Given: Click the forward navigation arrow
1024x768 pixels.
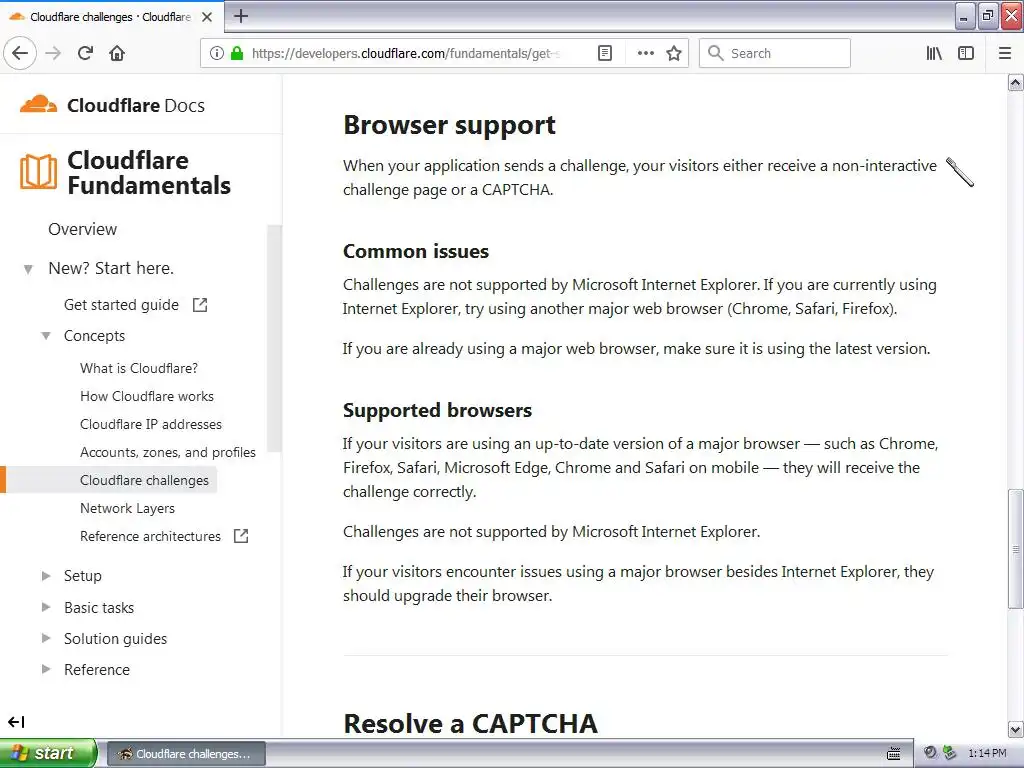Looking at the screenshot, I should 53,53.
